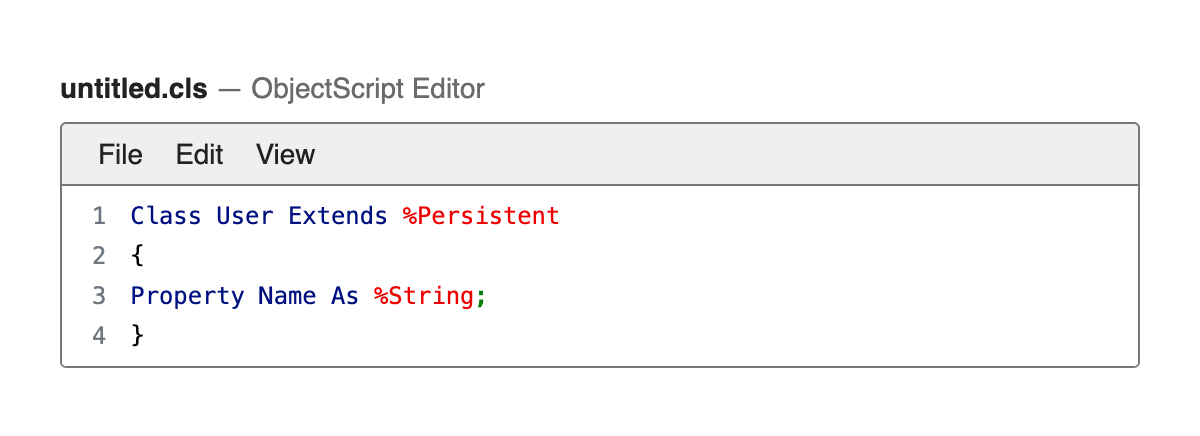Open the File menu
Screen dimensions: 1200x436
coord(120,154)
